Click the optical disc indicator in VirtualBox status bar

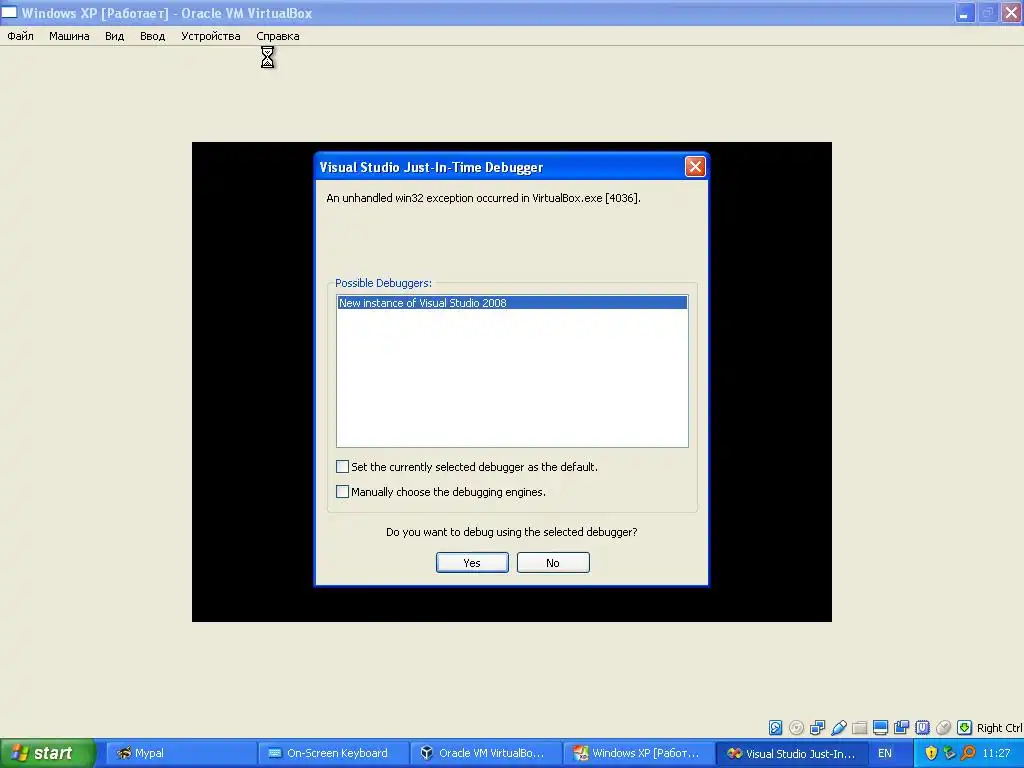coord(796,728)
